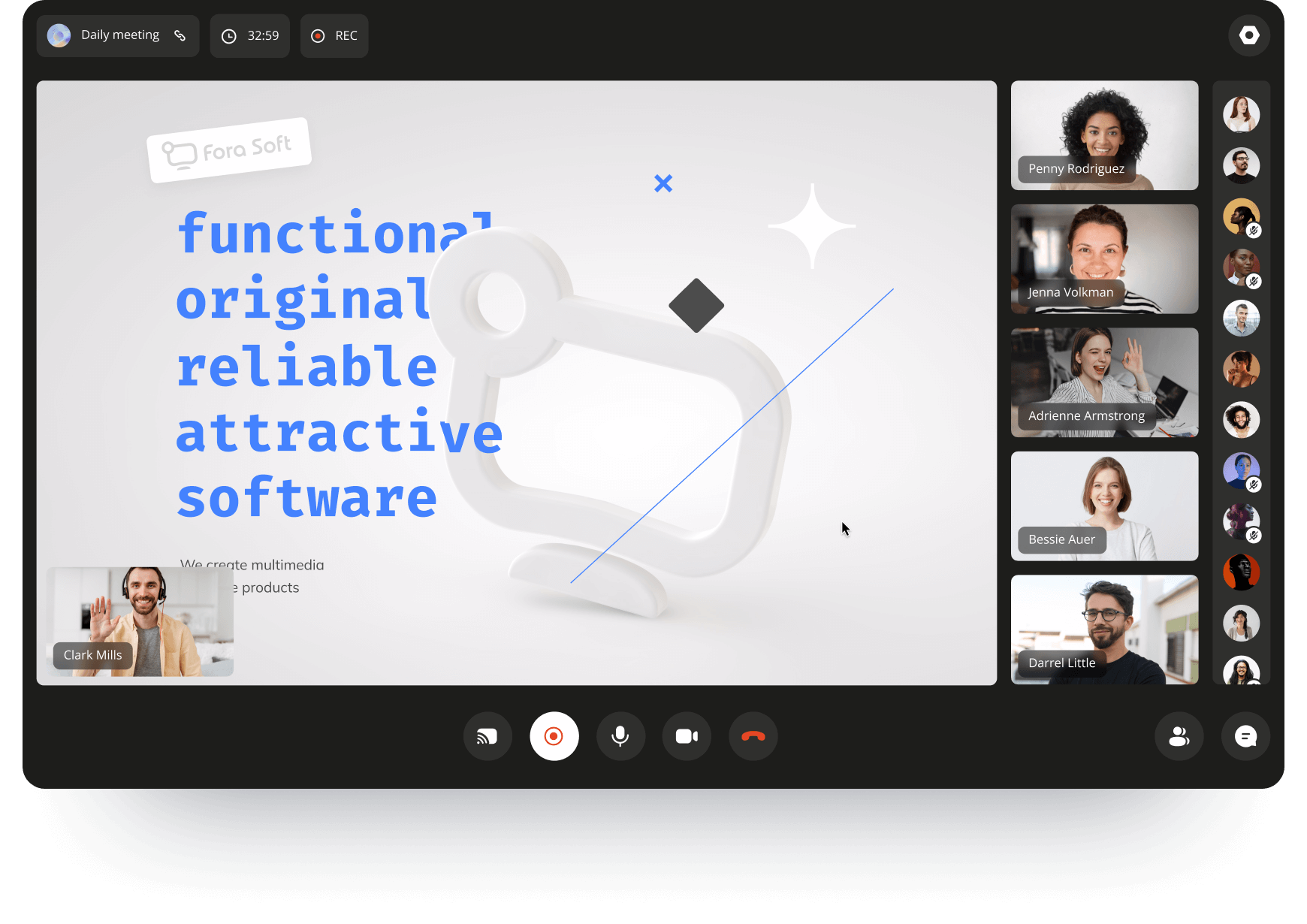Click the Fora Soft logo on the slide
This screenshot has height=924, width=1307.
[x=229, y=150]
